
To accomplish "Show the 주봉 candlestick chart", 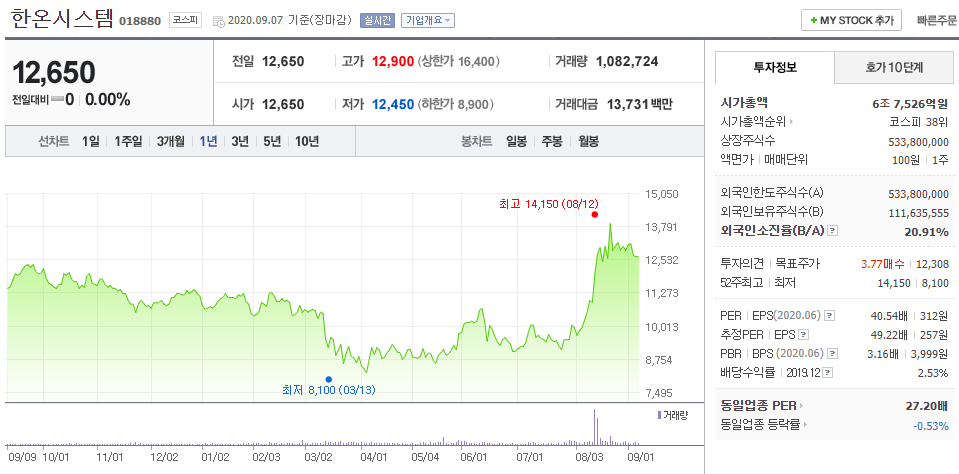I will [552, 141].
